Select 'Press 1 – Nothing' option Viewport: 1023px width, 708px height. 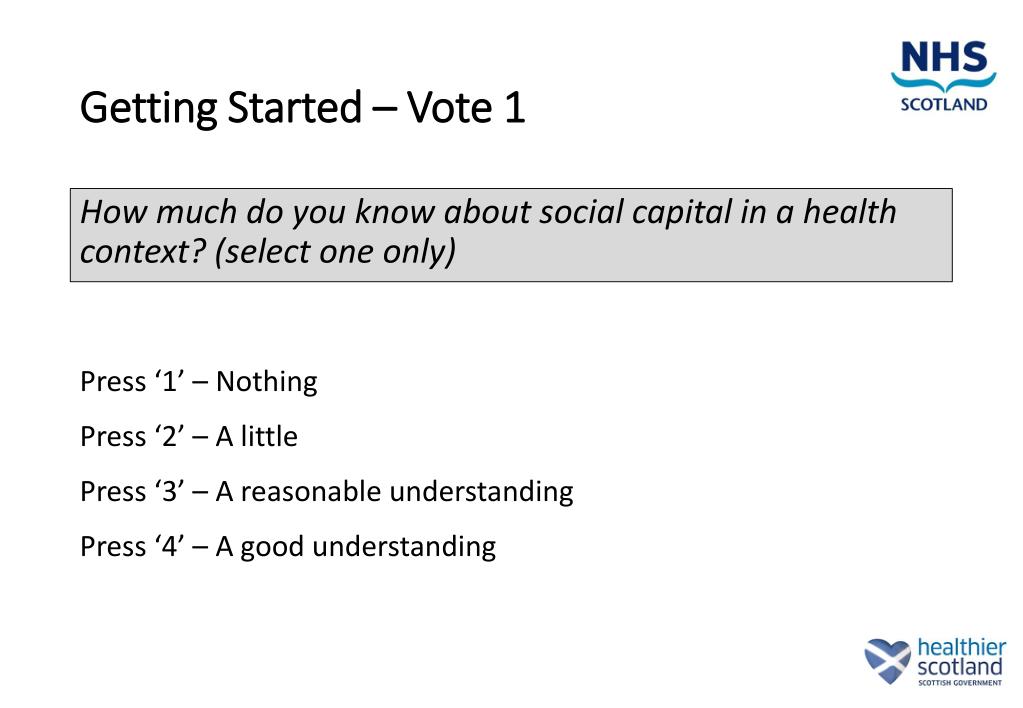click(x=198, y=382)
